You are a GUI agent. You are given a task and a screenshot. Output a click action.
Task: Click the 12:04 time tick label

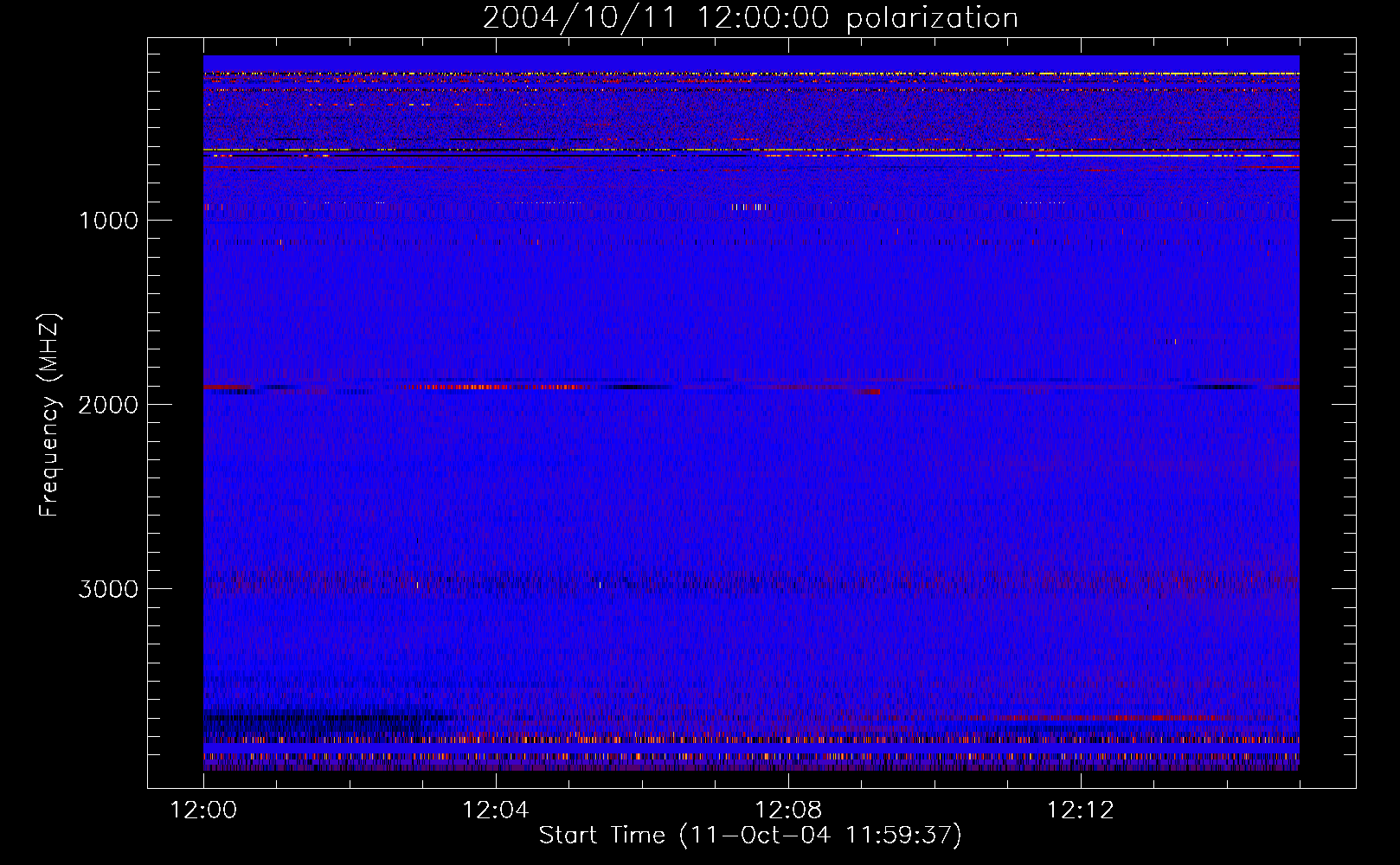click(496, 811)
